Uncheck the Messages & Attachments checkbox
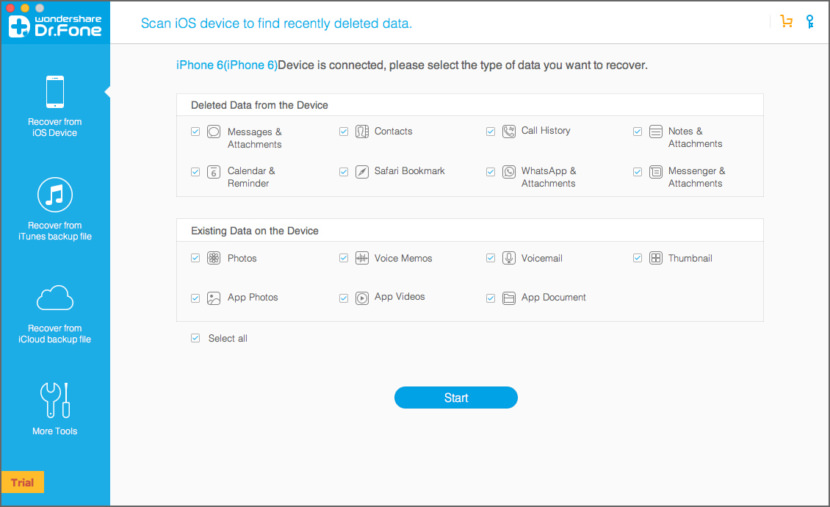830x507 pixels. click(x=195, y=131)
